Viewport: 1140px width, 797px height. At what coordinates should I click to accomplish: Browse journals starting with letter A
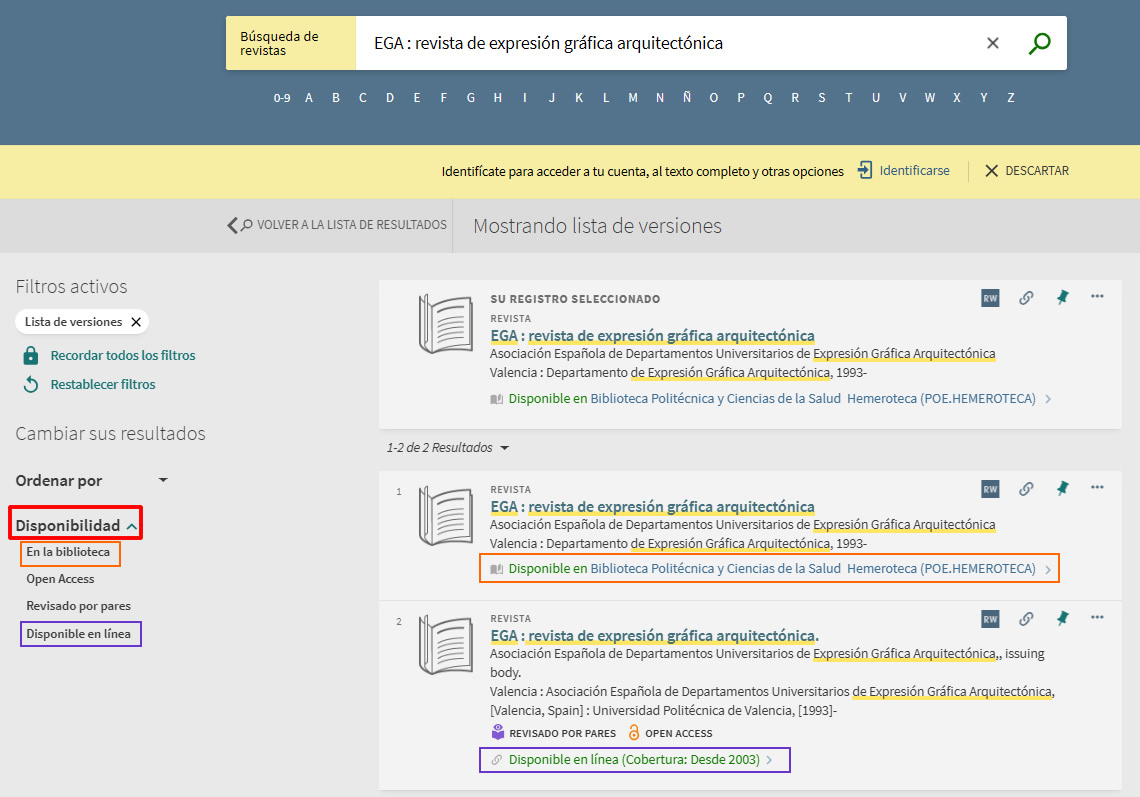(309, 98)
